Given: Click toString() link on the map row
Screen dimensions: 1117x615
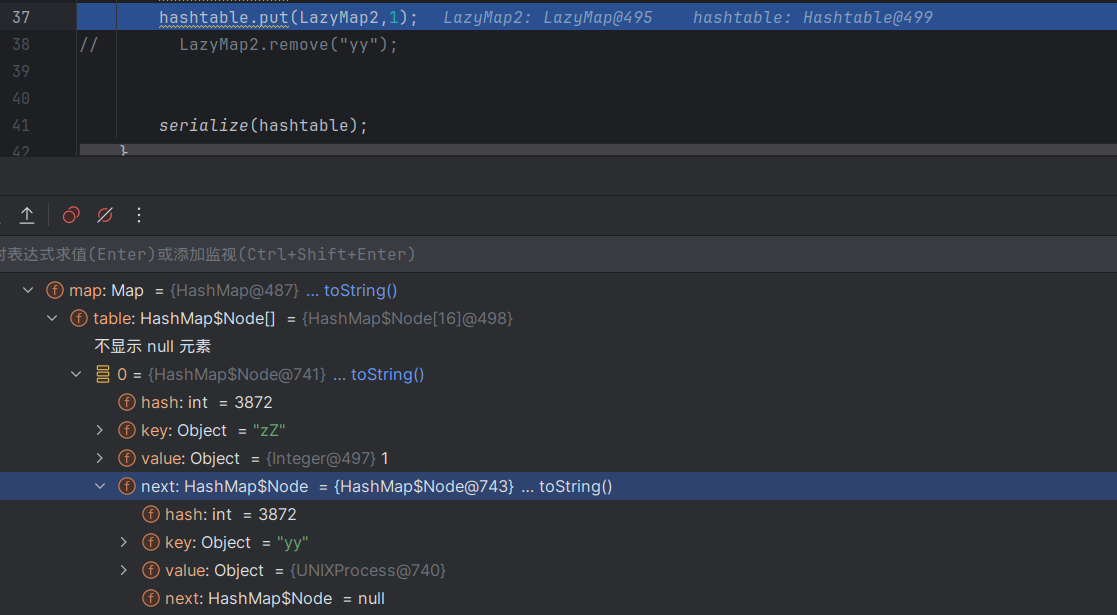Looking at the screenshot, I should [x=360, y=290].
